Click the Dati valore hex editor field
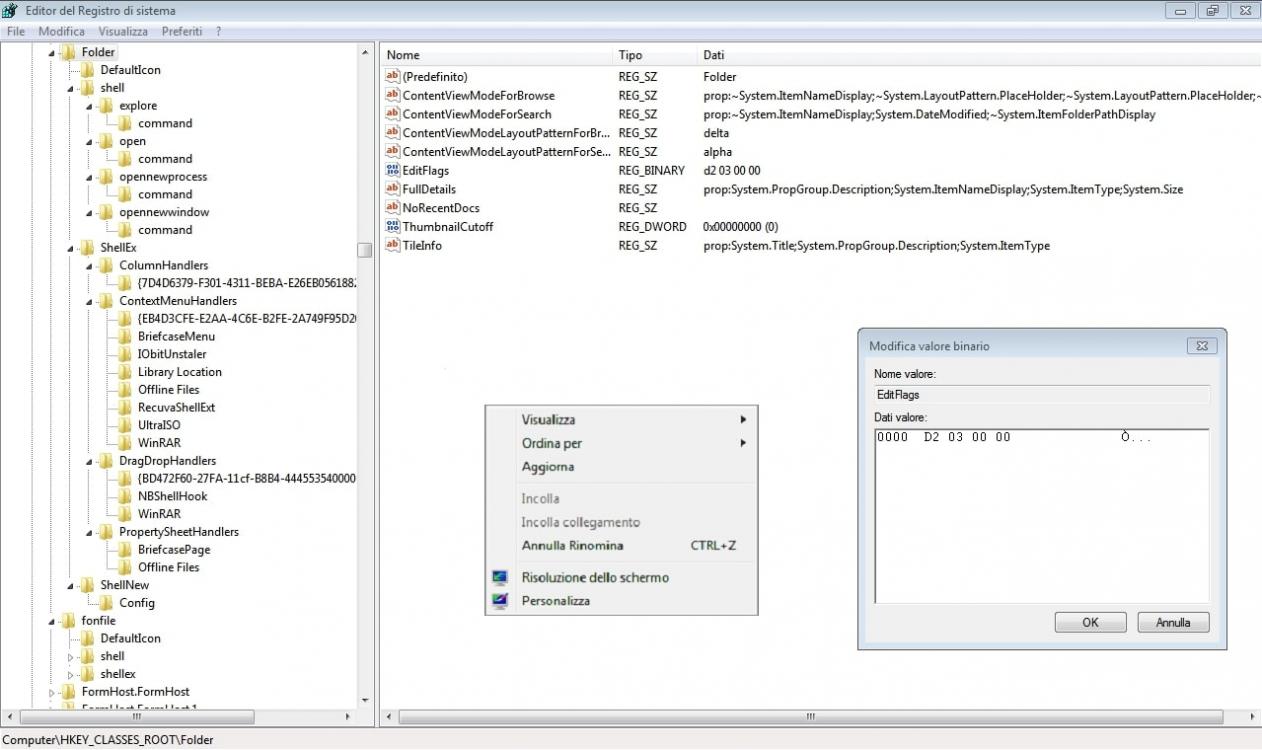The image size is (1262, 750). tap(1041, 515)
